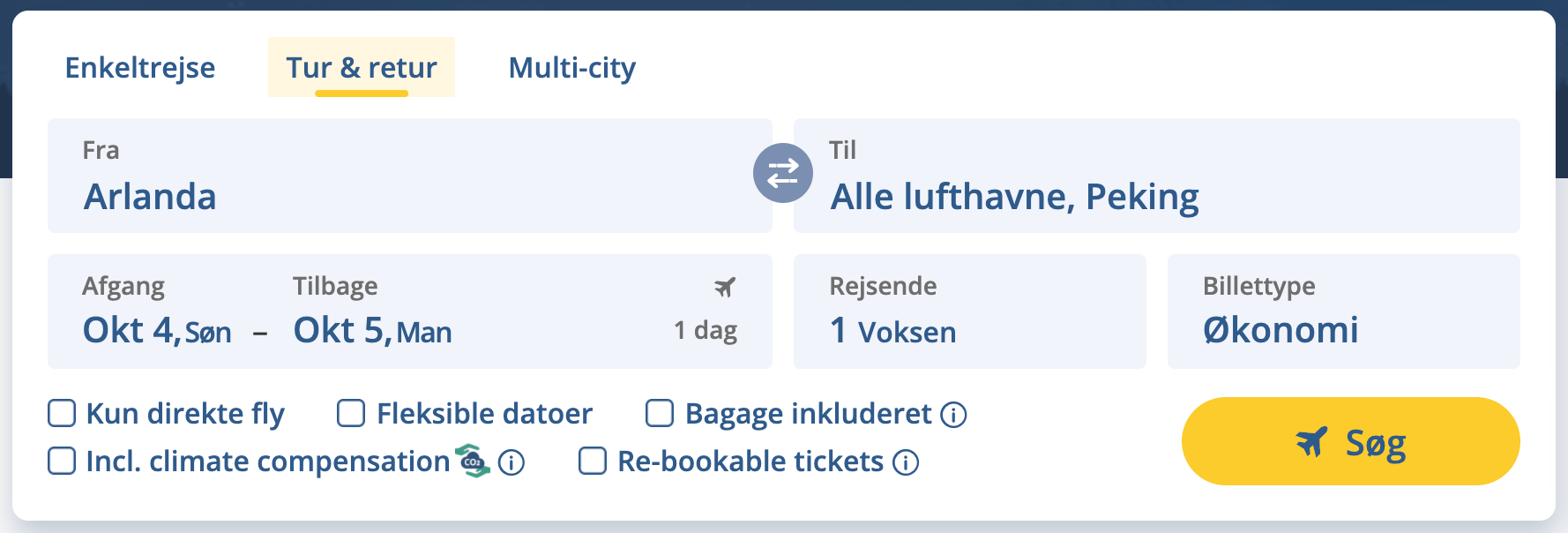Click the yellow underline beneath Tur & retur
Viewport: 1568px width, 533px height.
(x=362, y=91)
